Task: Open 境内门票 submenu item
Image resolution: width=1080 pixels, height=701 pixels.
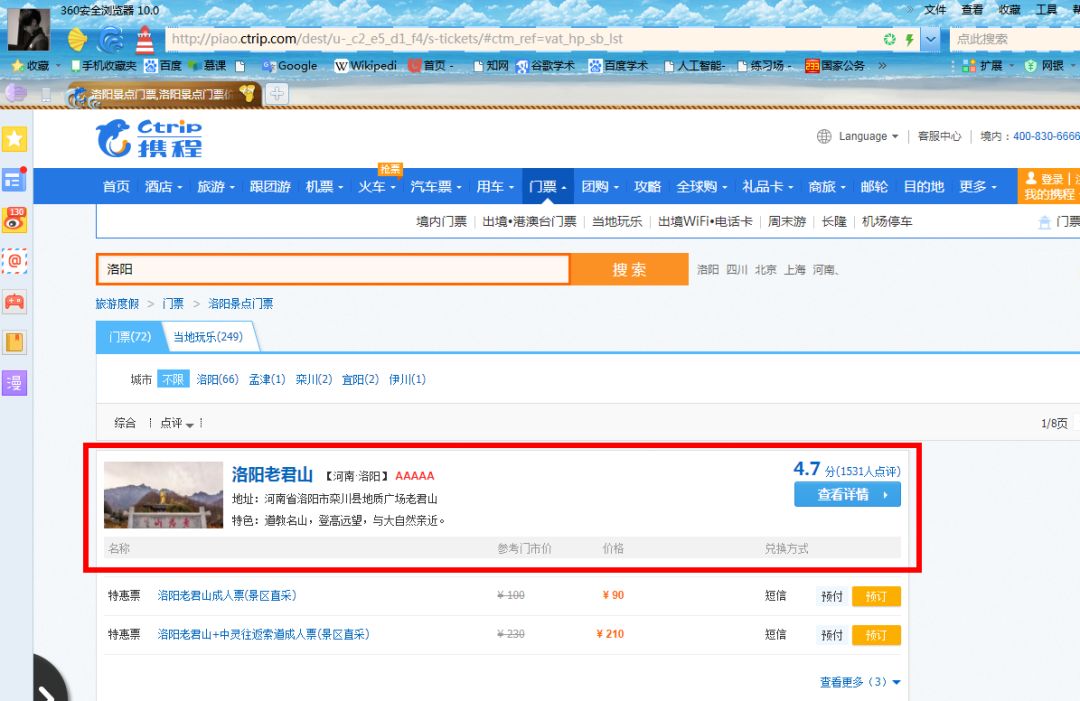Action: [442, 222]
